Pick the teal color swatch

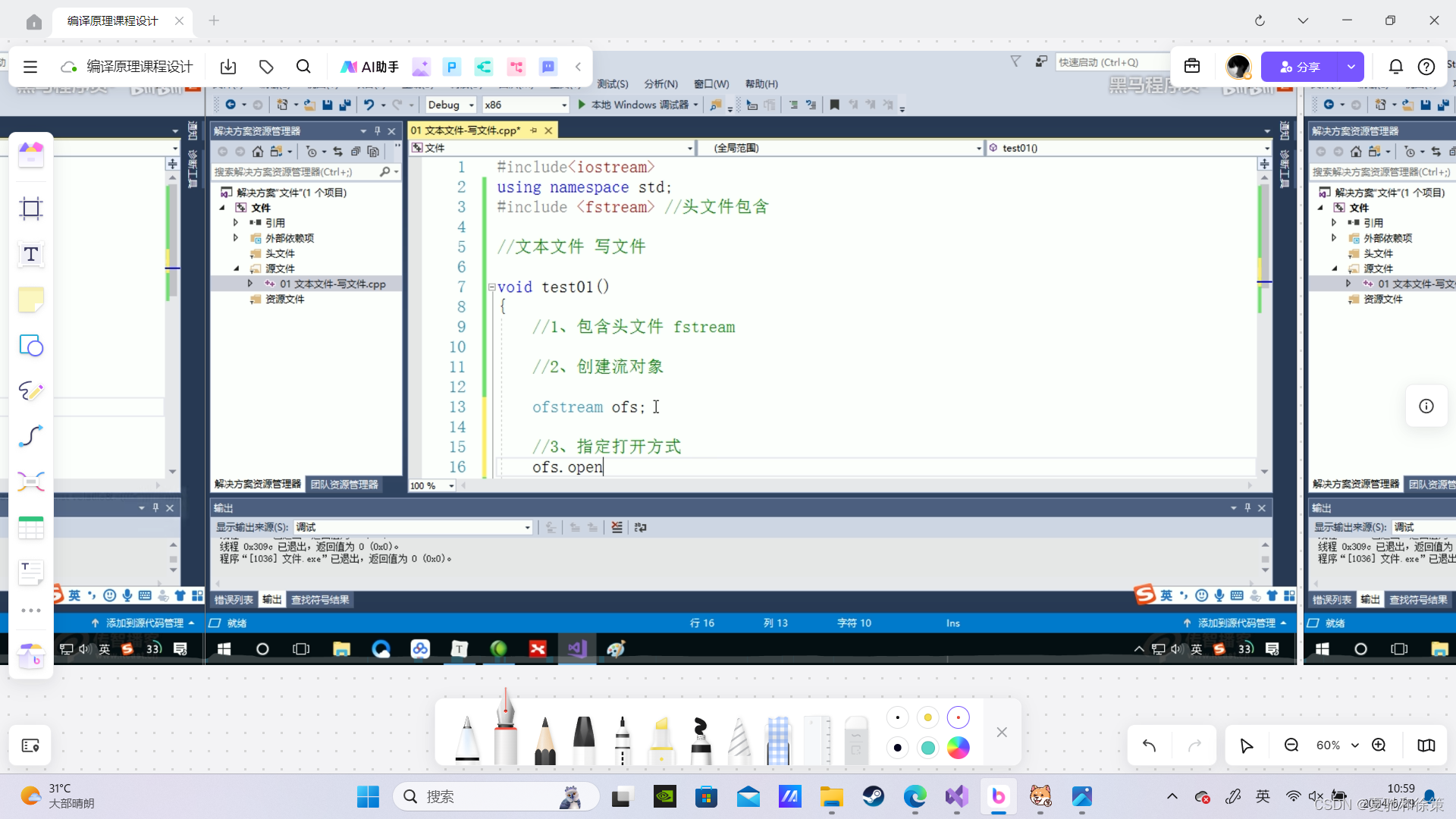click(927, 748)
